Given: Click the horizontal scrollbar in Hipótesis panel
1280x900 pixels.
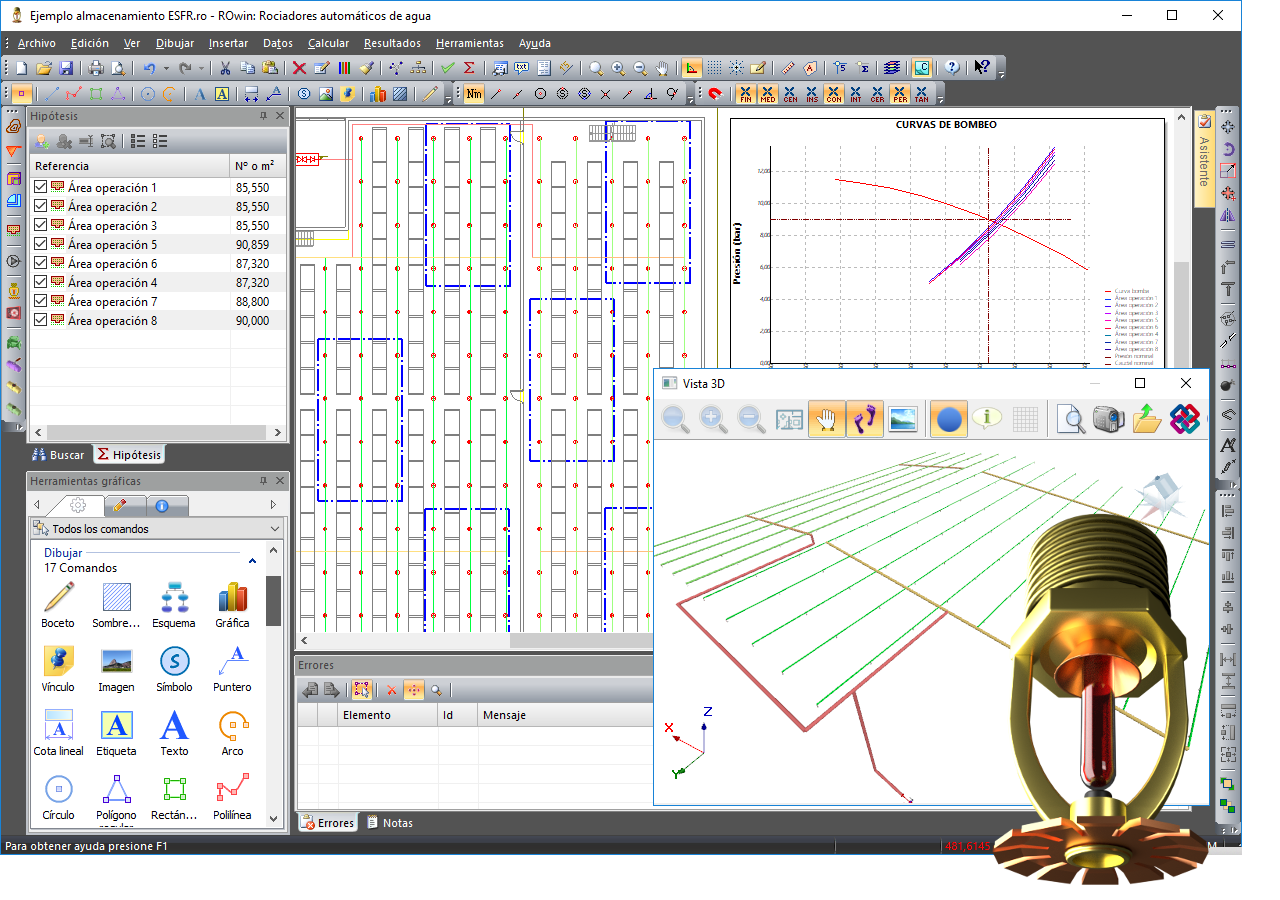Looking at the screenshot, I should coord(157,433).
